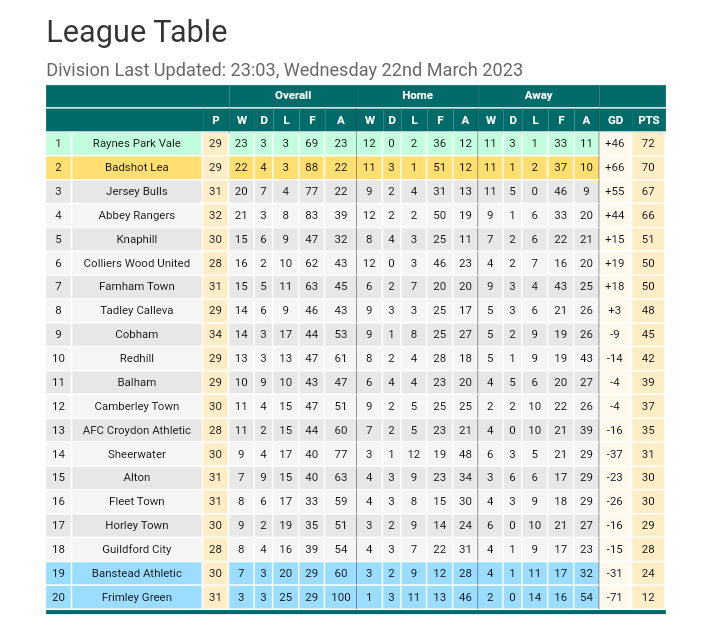Click the League Table heading

137,32
